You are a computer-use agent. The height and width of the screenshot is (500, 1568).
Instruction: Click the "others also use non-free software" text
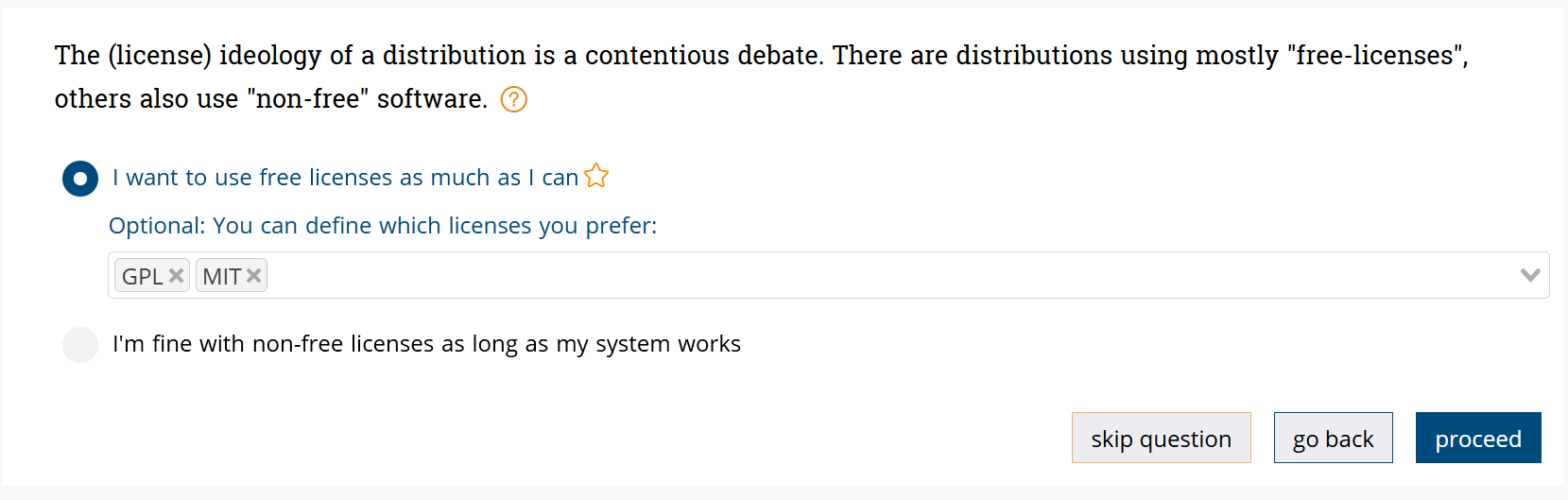click(x=270, y=99)
